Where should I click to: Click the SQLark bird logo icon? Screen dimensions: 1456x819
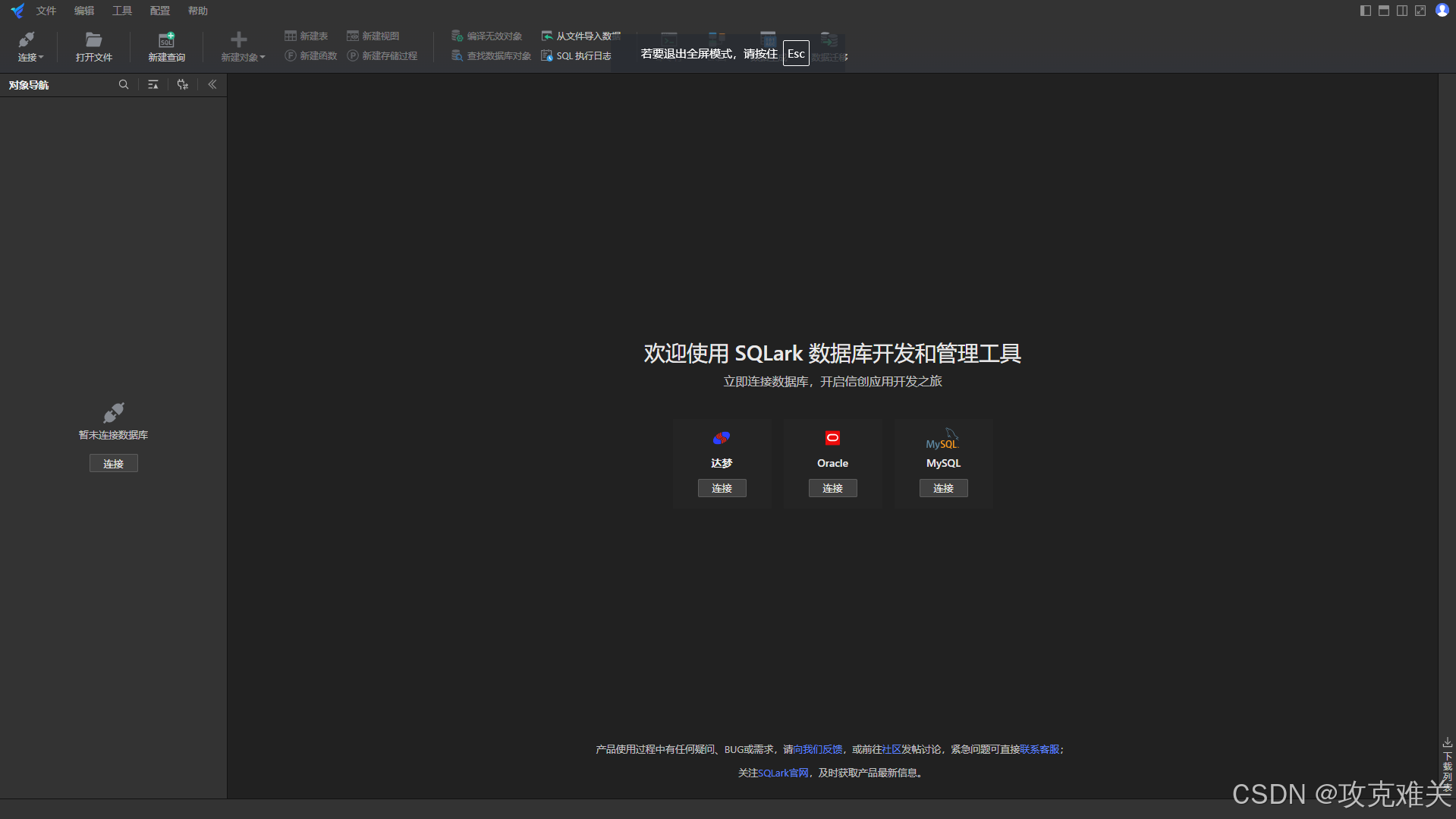[x=17, y=11]
